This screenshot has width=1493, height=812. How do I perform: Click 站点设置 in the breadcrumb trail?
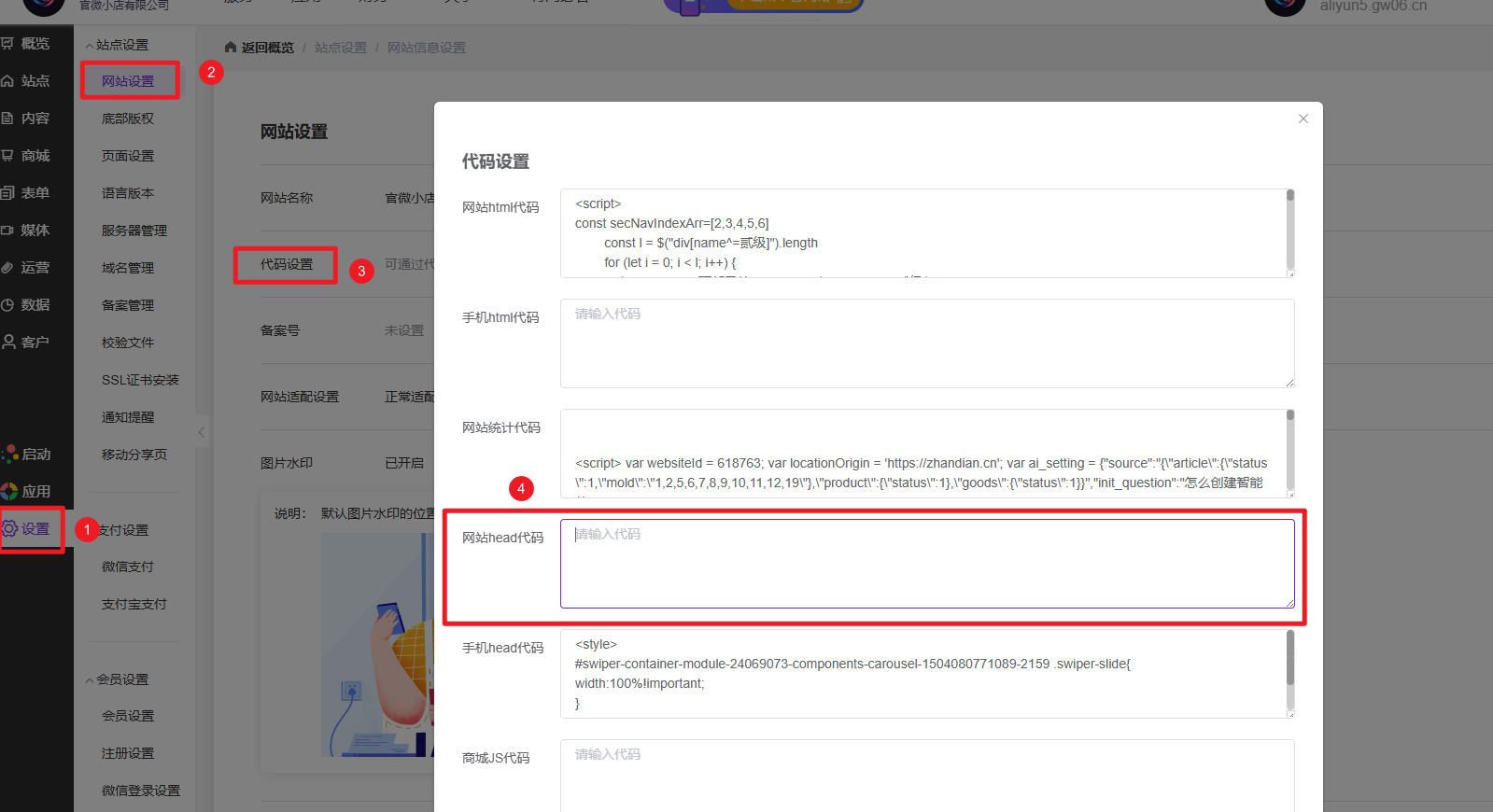[x=341, y=48]
